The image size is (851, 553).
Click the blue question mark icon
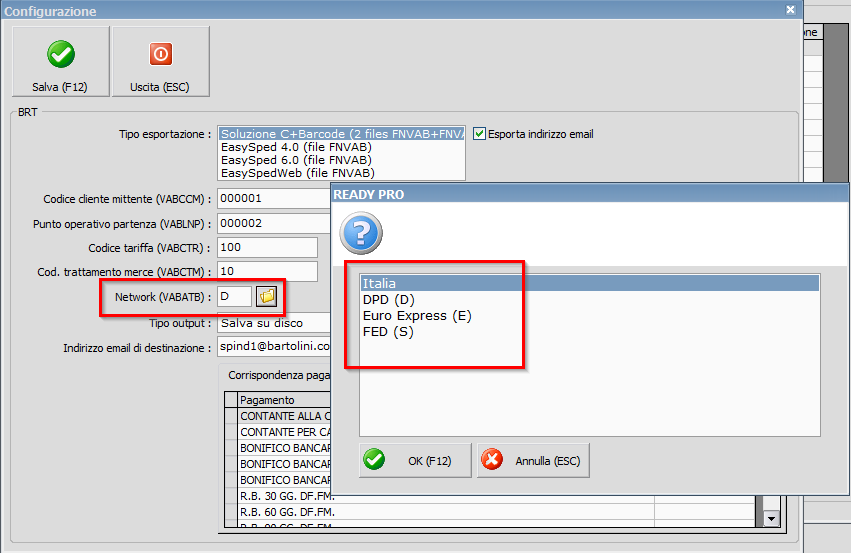361,233
